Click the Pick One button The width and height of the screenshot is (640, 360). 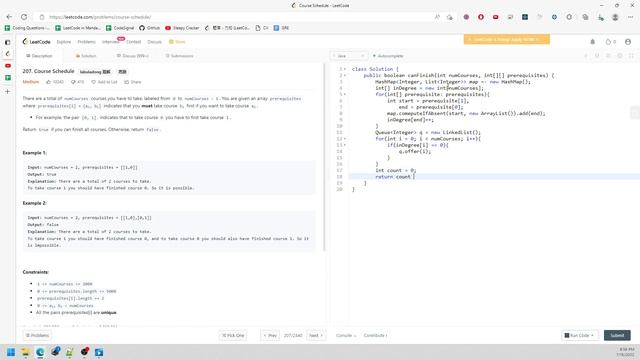pyautogui.click(x=233, y=336)
